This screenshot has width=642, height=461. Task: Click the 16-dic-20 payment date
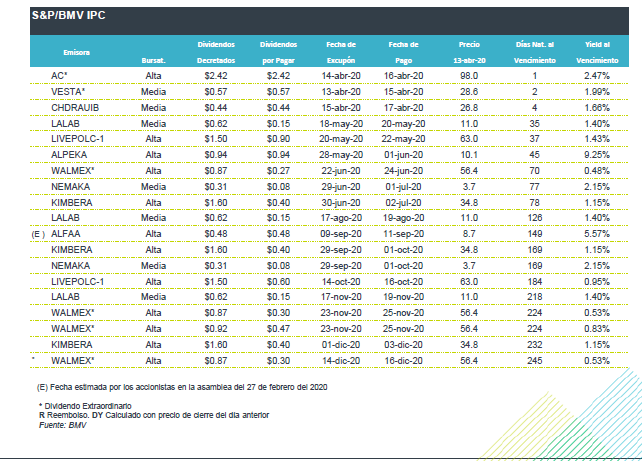click(x=404, y=361)
